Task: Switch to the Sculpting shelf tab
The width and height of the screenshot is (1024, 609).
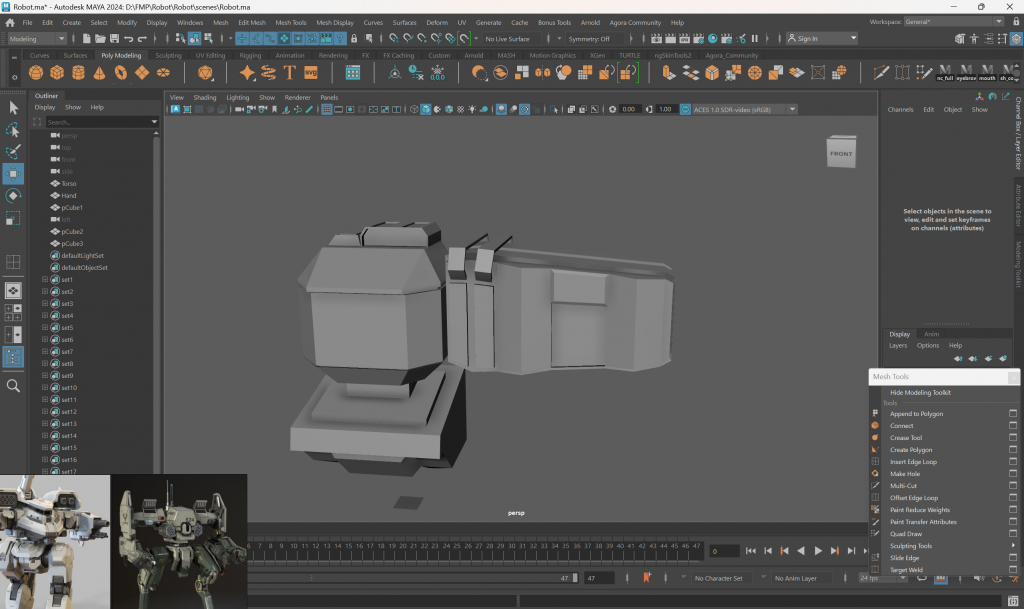Action: click(x=167, y=56)
